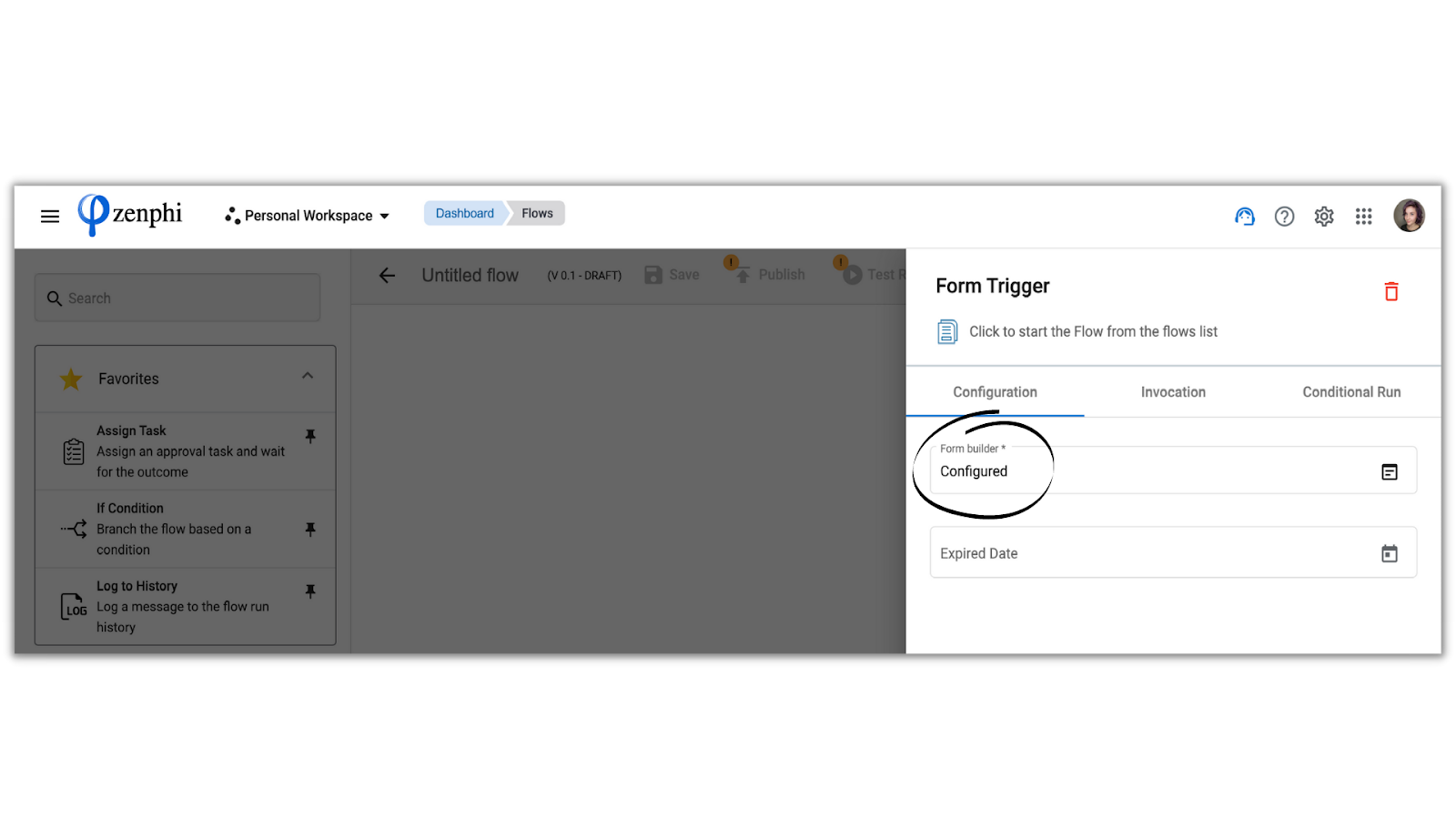Image resolution: width=1456 pixels, height=819 pixels.
Task: Open the hamburger navigation menu
Action: pyautogui.click(x=50, y=216)
